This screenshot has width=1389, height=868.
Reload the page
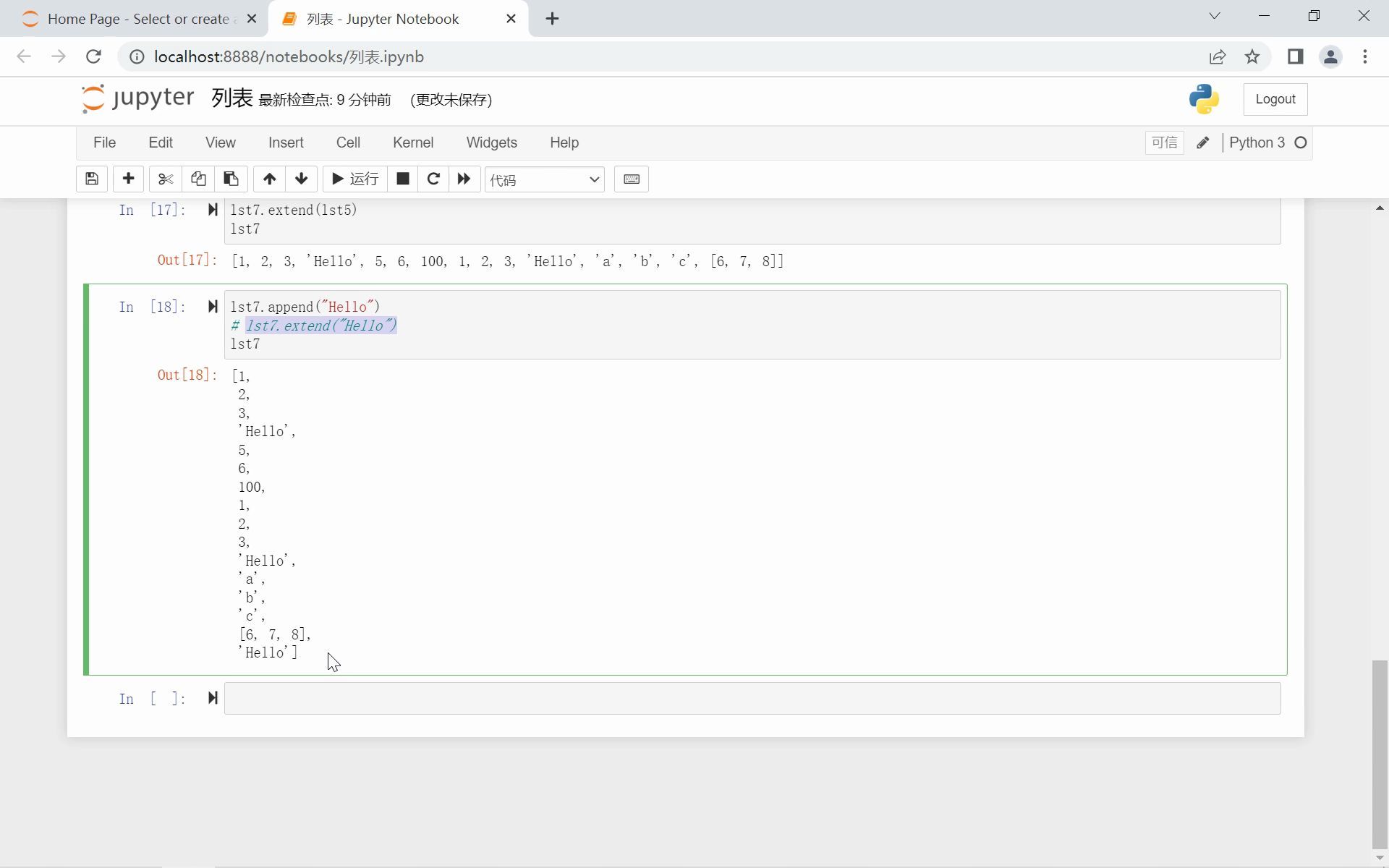coord(93,57)
